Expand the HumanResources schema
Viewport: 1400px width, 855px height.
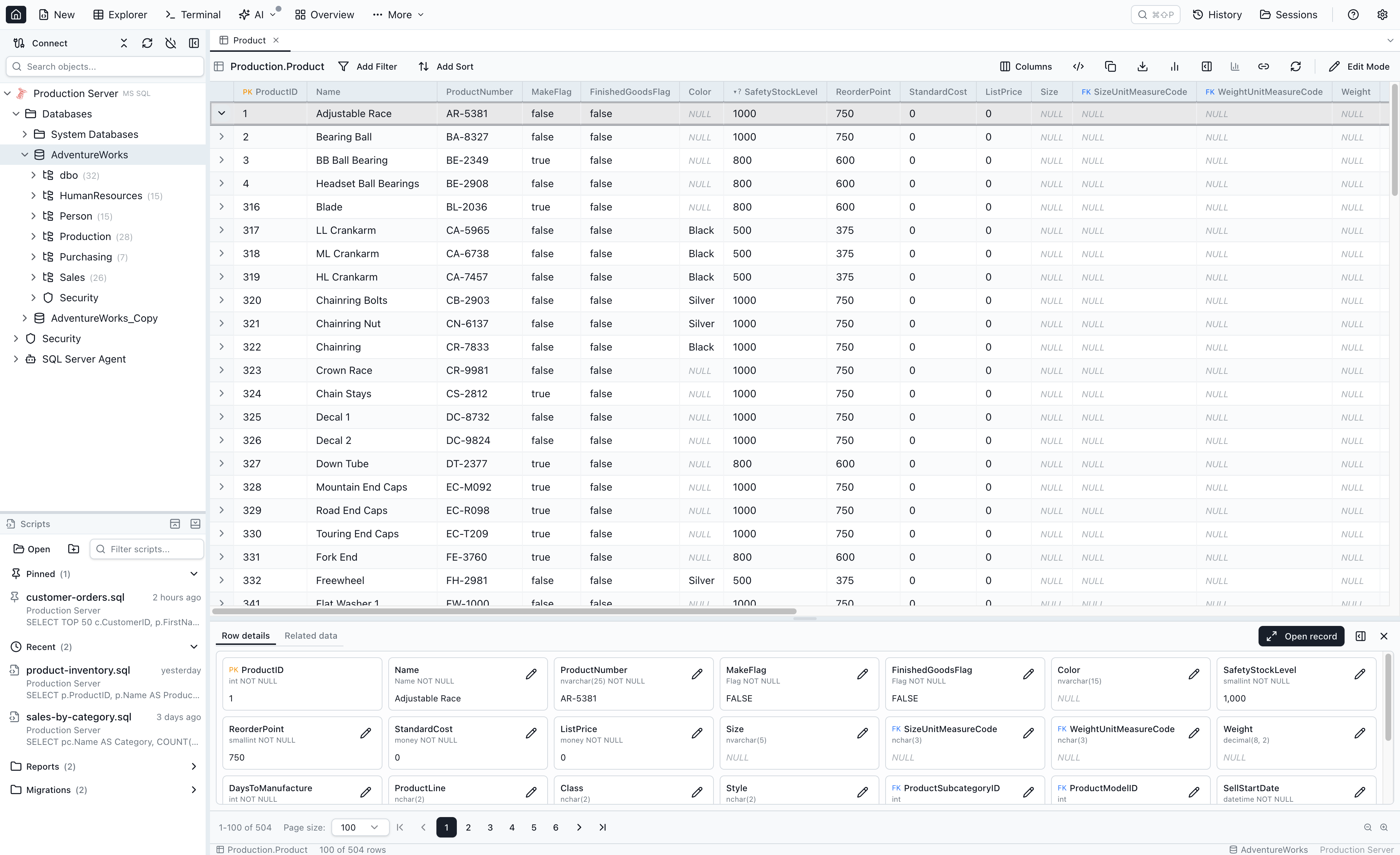pos(34,196)
